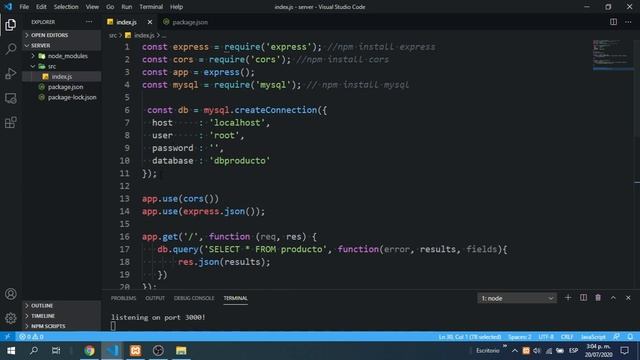640x360 pixels.
Task: Open the feedback icon in status bar
Action: pyautogui.click(x=616, y=337)
